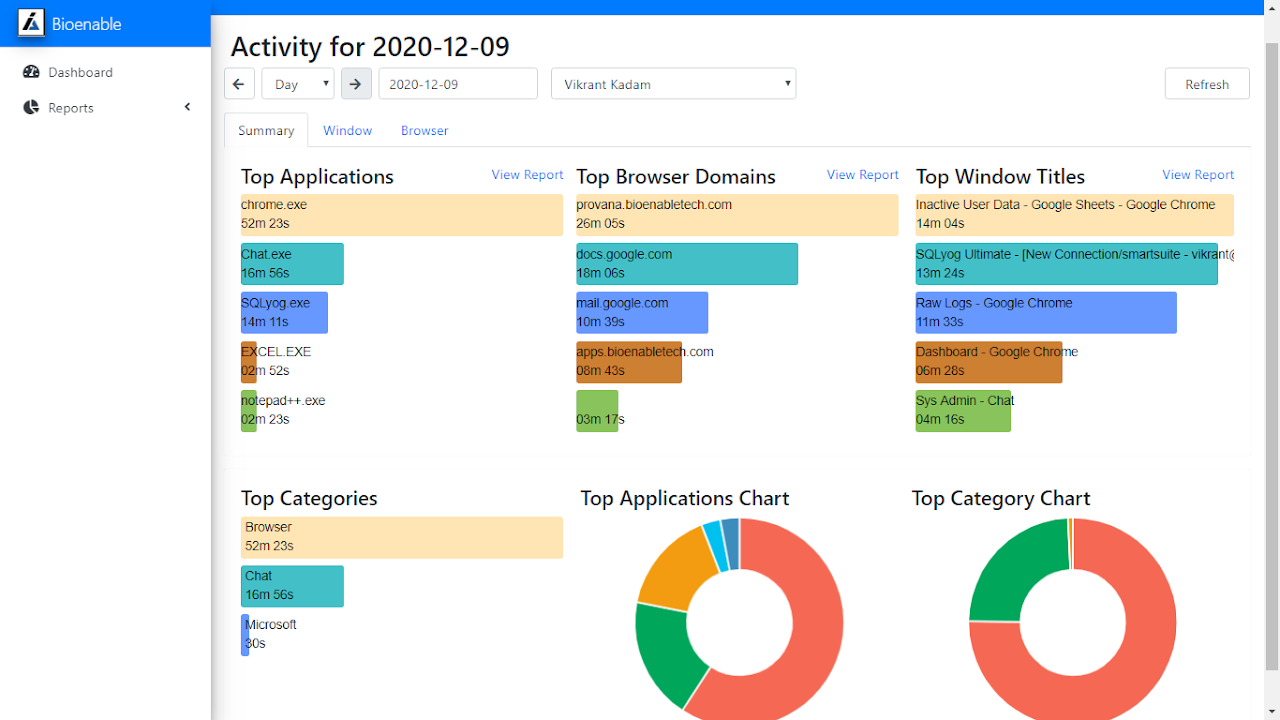This screenshot has height=720, width=1280.
Task: Click the docs.google.com domain bar
Action: click(x=687, y=264)
